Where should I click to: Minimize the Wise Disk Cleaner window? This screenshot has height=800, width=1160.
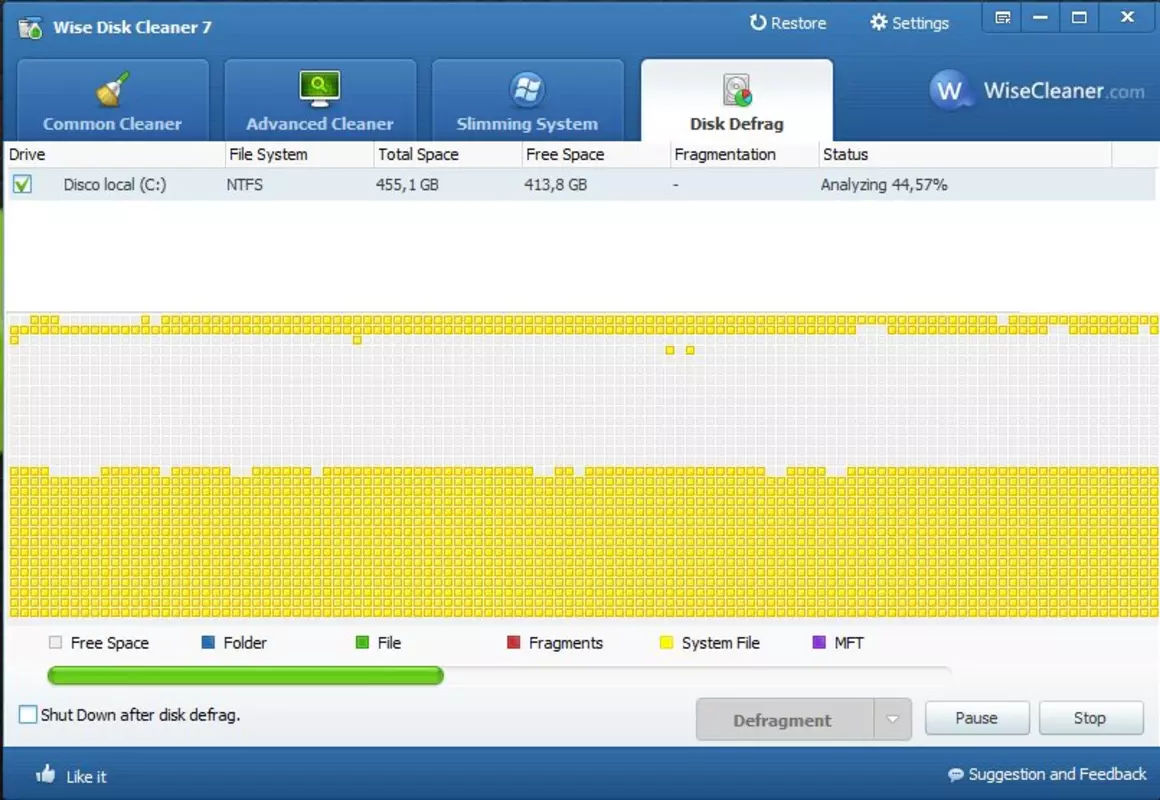click(1040, 18)
